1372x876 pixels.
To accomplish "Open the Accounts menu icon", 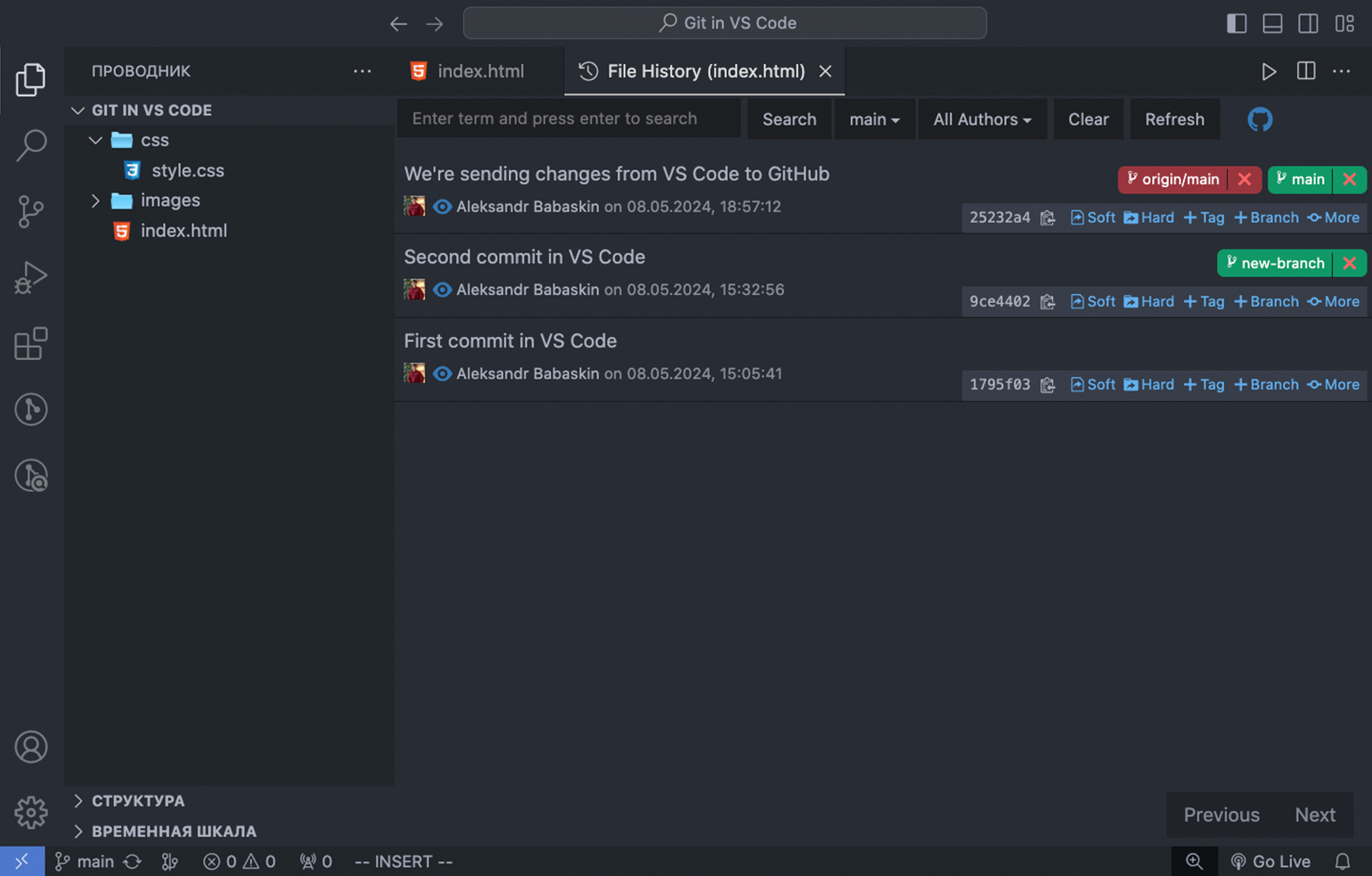I will pyautogui.click(x=30, y=747).
